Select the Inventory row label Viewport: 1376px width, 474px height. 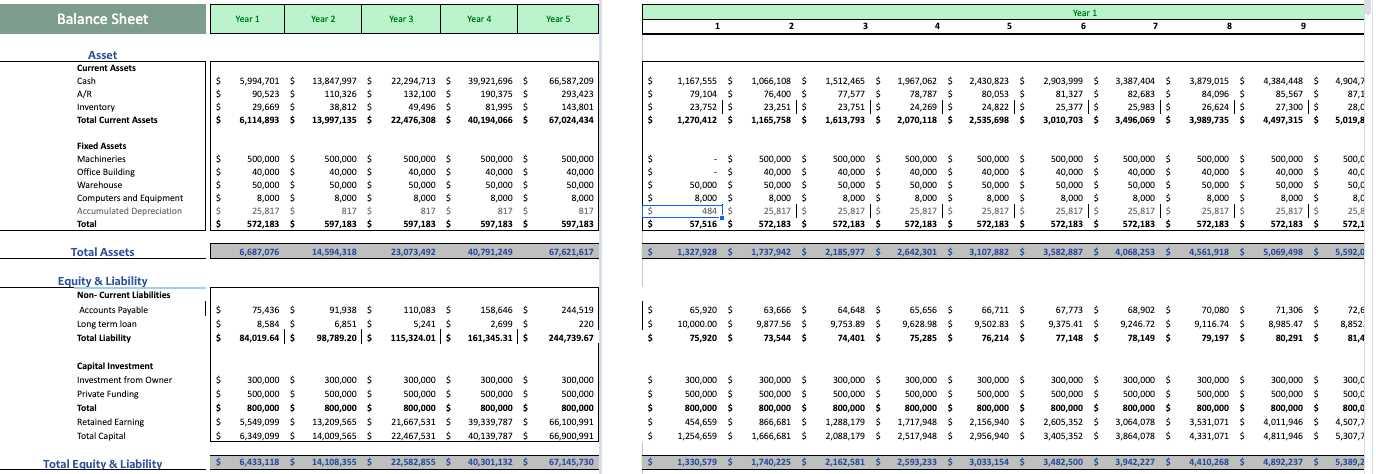(96, 107)
